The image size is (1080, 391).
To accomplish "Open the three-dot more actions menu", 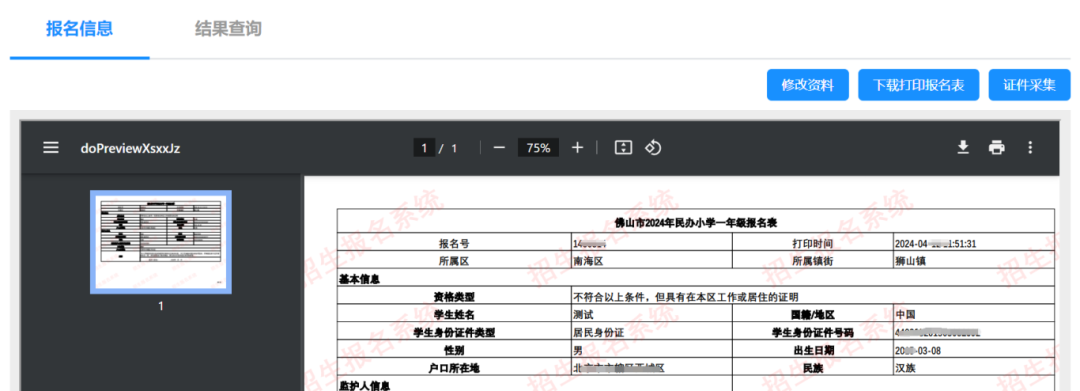I will coord(1030,147).
